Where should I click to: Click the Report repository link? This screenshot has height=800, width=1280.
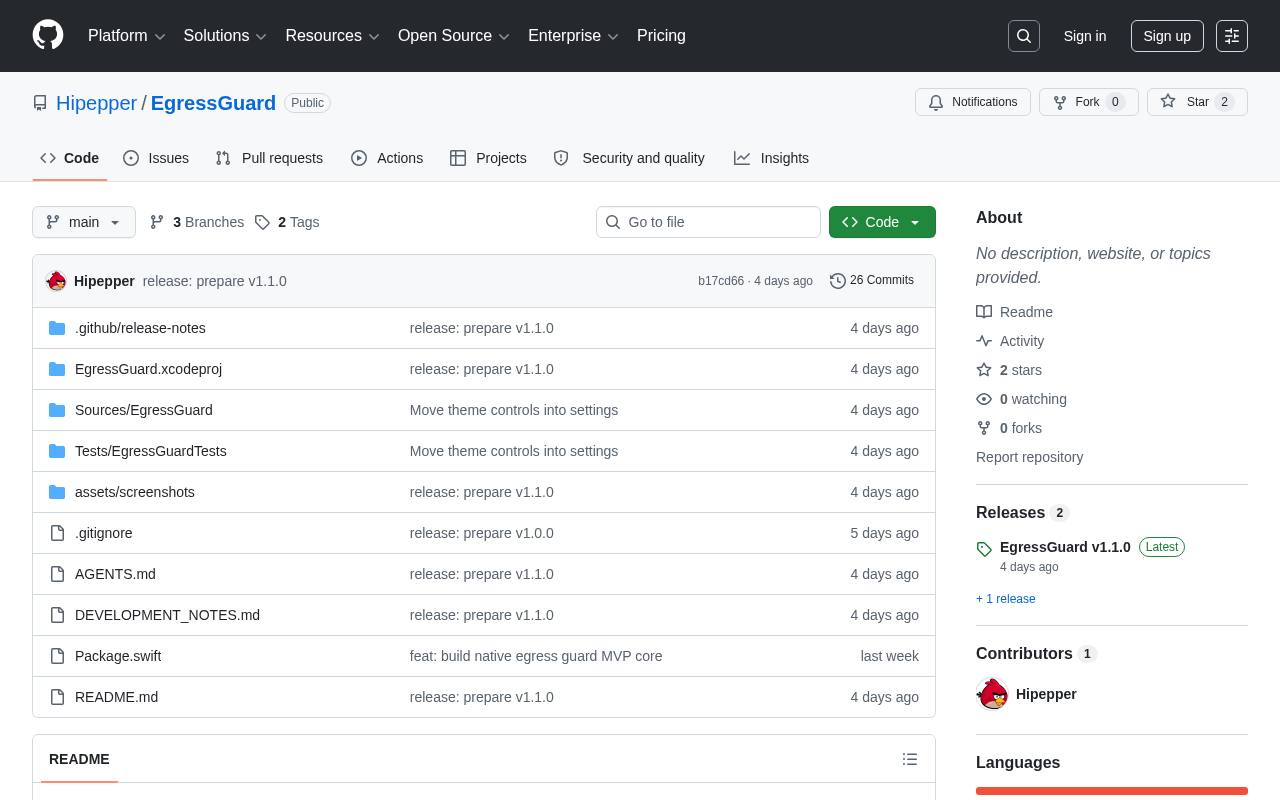coord(1030,457)
